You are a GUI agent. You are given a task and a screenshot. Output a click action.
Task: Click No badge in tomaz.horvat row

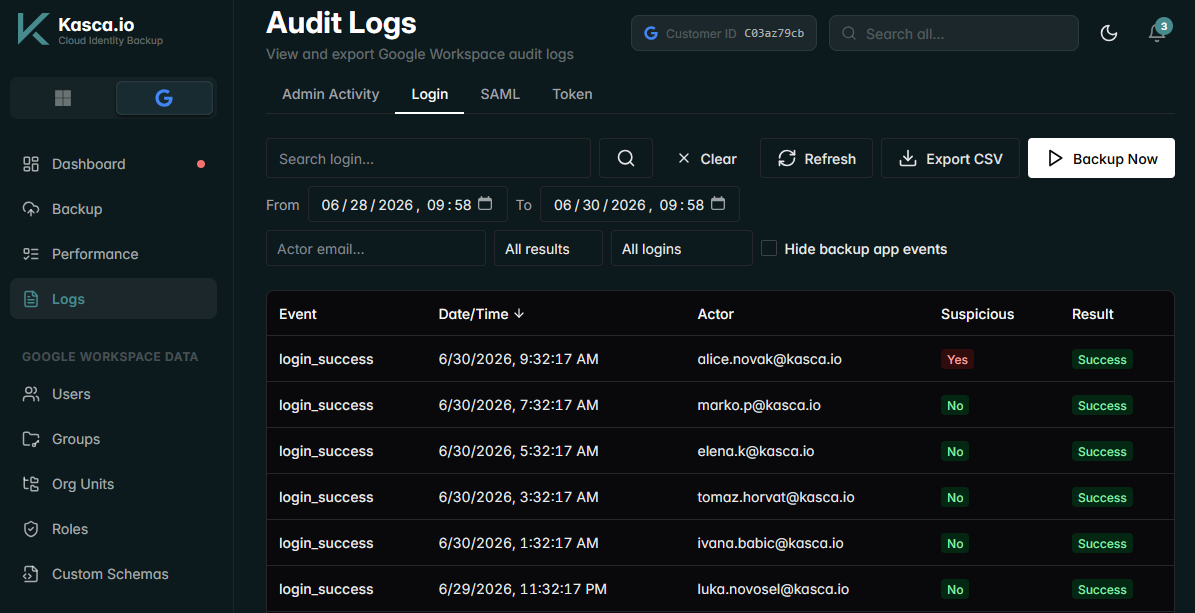955,497
